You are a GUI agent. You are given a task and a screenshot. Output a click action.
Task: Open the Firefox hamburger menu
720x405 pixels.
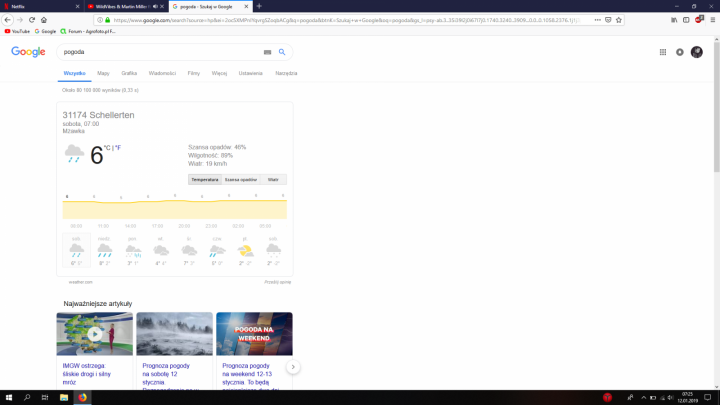713,20
